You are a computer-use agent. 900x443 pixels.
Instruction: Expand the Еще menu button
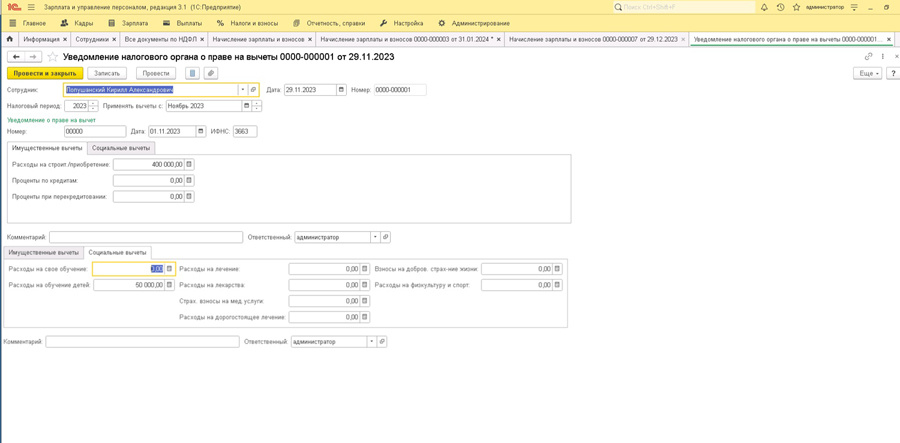867,73
